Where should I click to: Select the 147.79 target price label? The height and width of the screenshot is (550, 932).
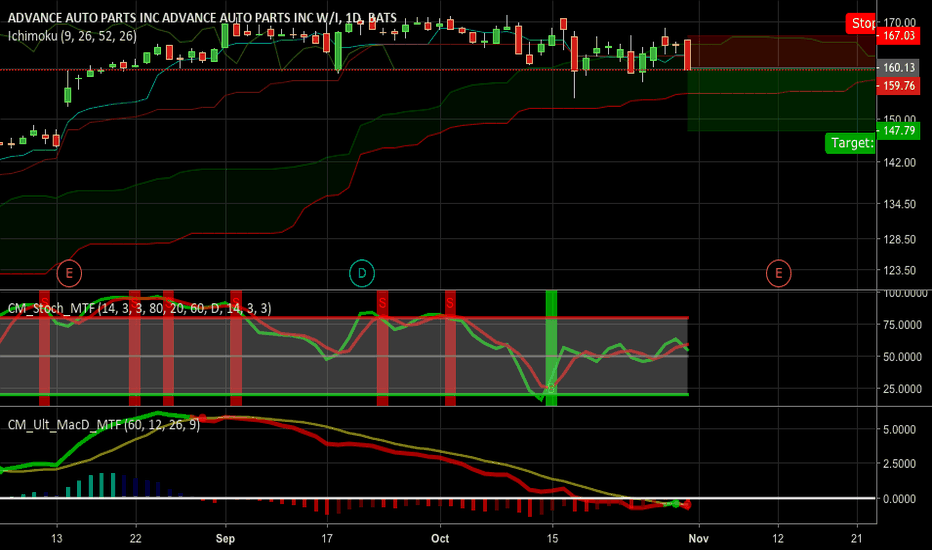(x=898, y=130)
